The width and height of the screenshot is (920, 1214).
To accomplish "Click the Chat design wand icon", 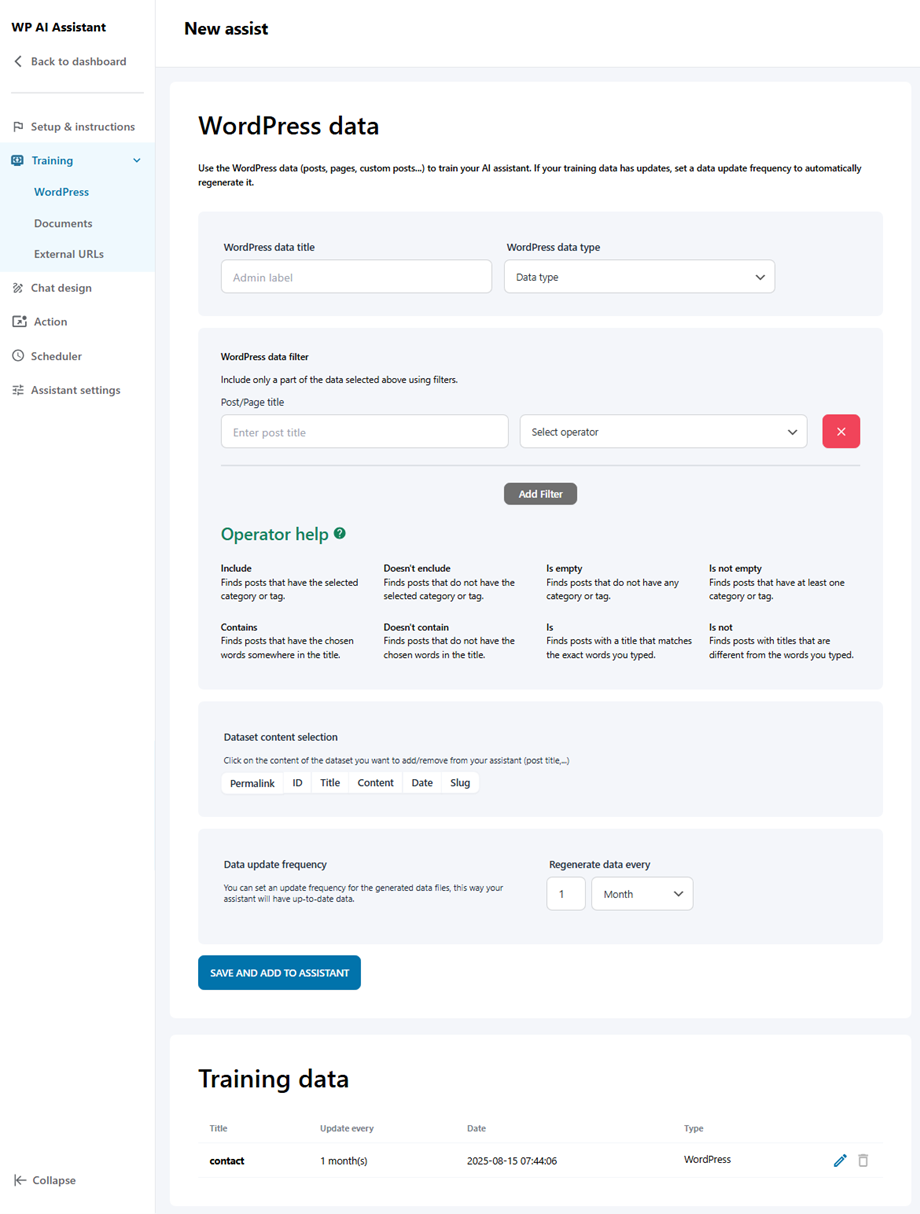I will [18, 288].
